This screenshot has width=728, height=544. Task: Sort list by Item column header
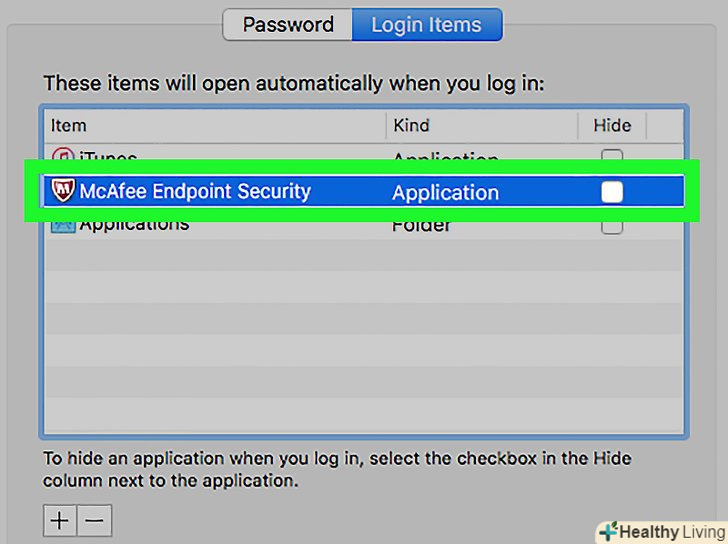click(69, 125)
